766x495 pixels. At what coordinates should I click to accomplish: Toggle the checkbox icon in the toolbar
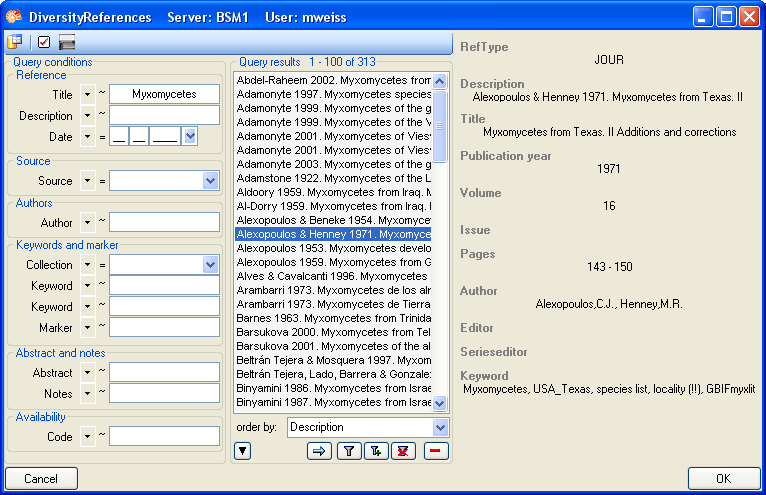43,42
